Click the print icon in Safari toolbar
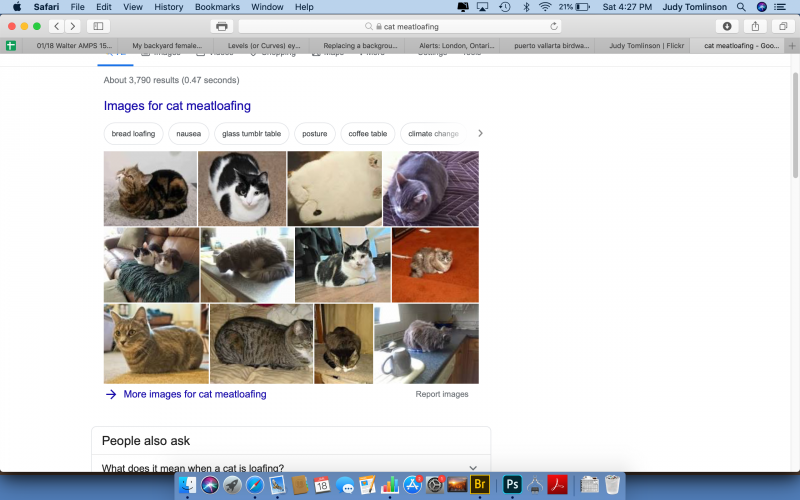This screenshot has width=800, height=500. coord(222,26)
